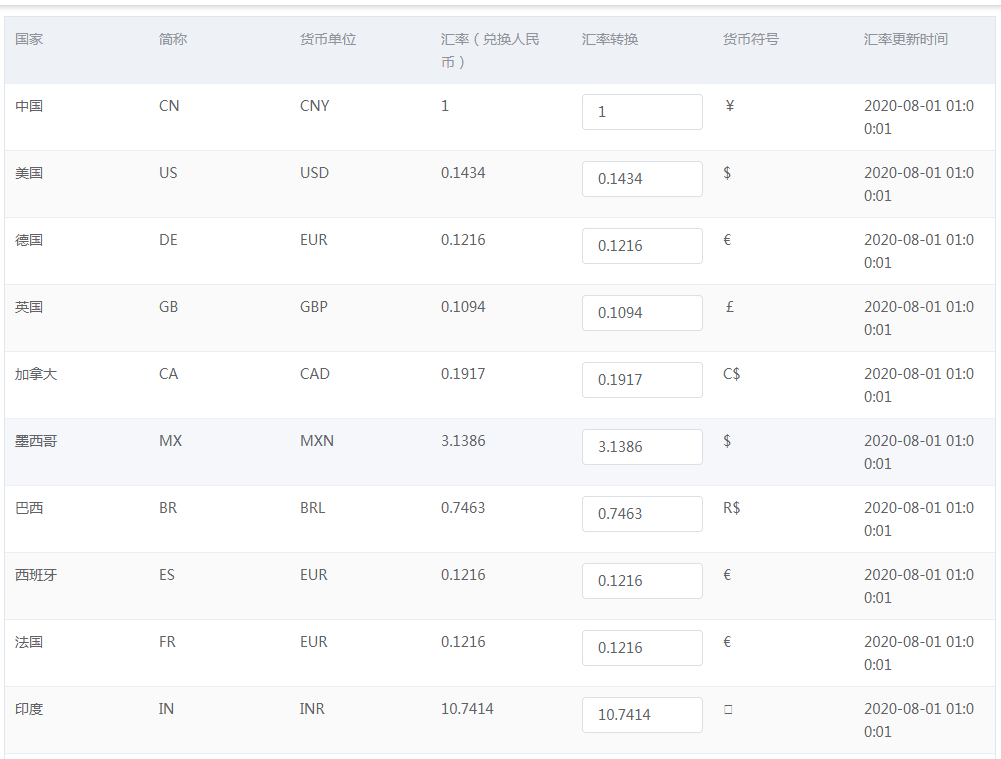Click the 0.1434 rate text in 美国 row
Image resolution: width=1001 pixels, height=759 pixels.
[463, 173]
